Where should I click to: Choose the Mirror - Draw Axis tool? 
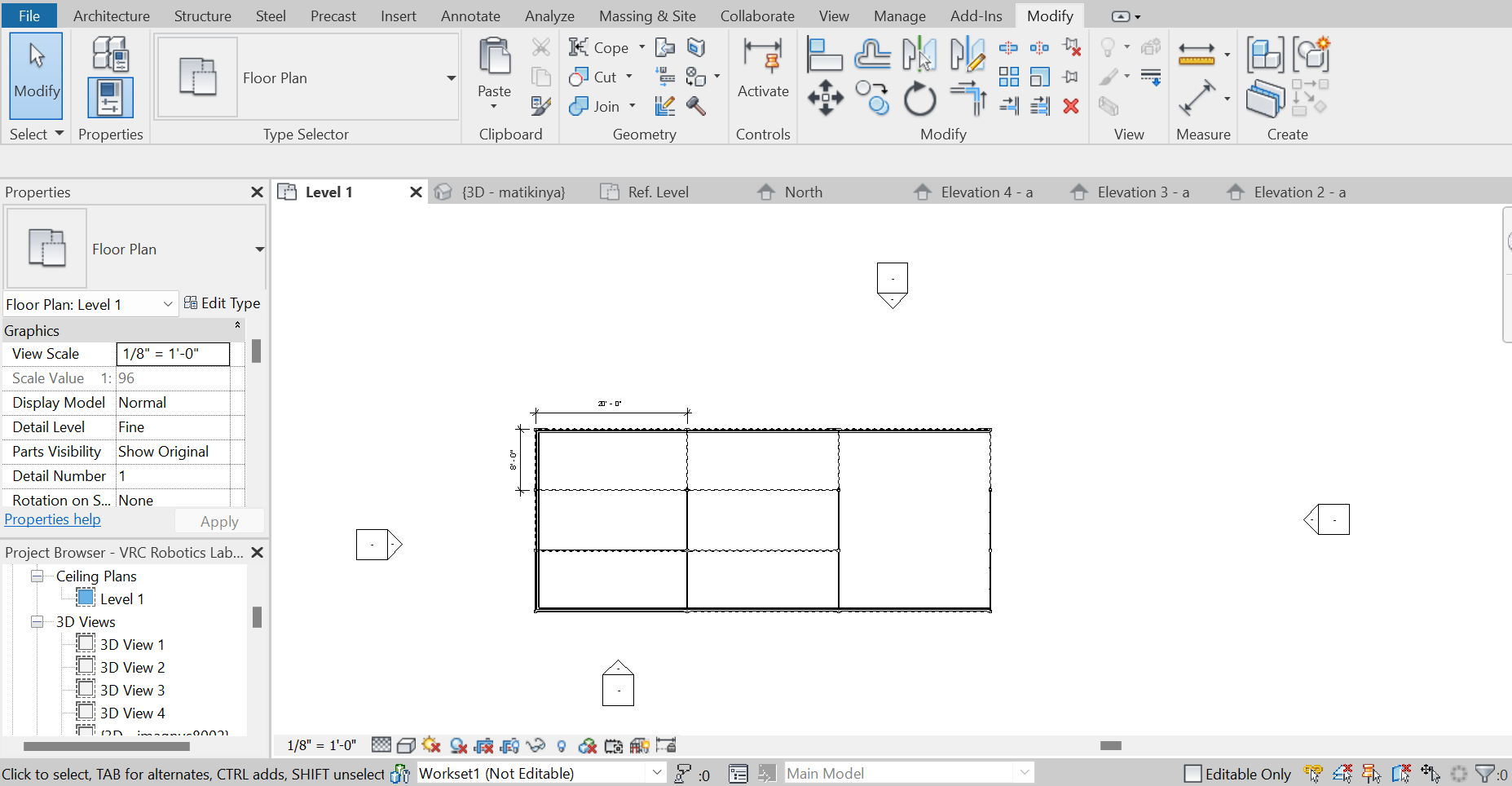point(968,55)
